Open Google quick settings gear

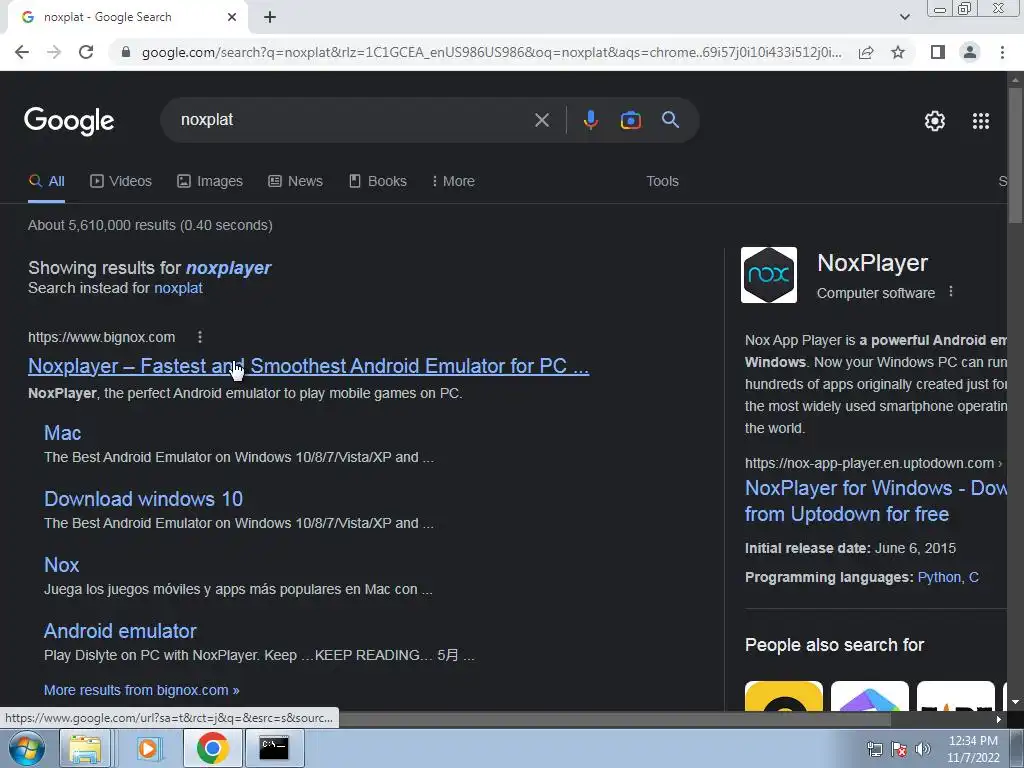click(x=935, y=121)
